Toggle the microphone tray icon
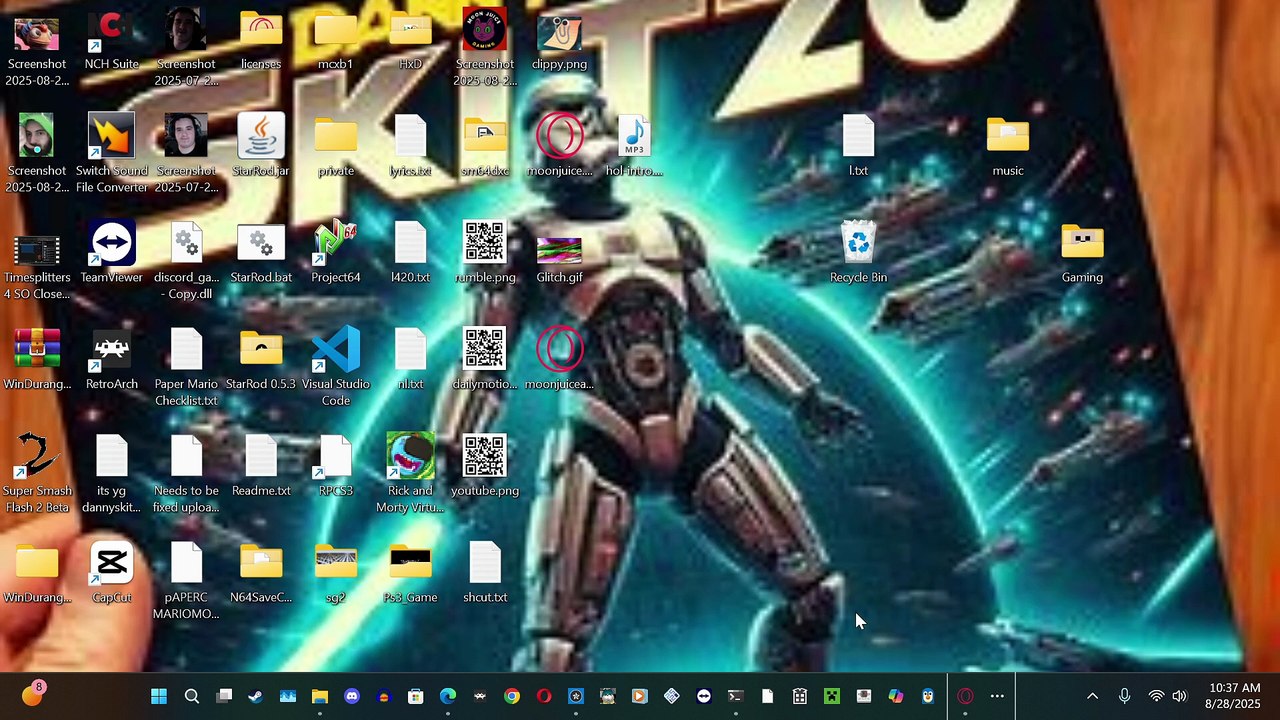The image size is (1280, 720). pos(1124,696)
